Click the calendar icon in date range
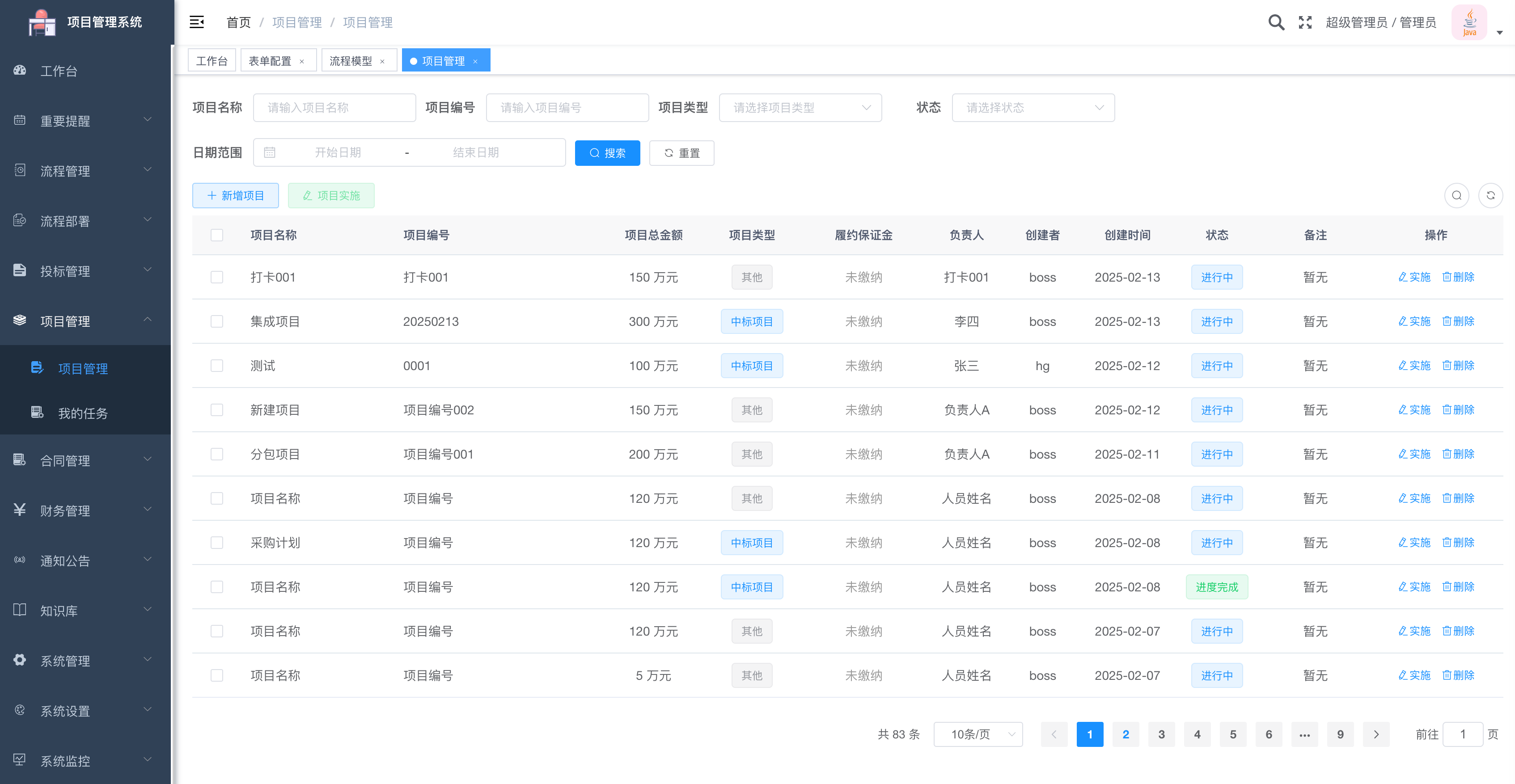 pyautogui.click(x=269, y=153)
